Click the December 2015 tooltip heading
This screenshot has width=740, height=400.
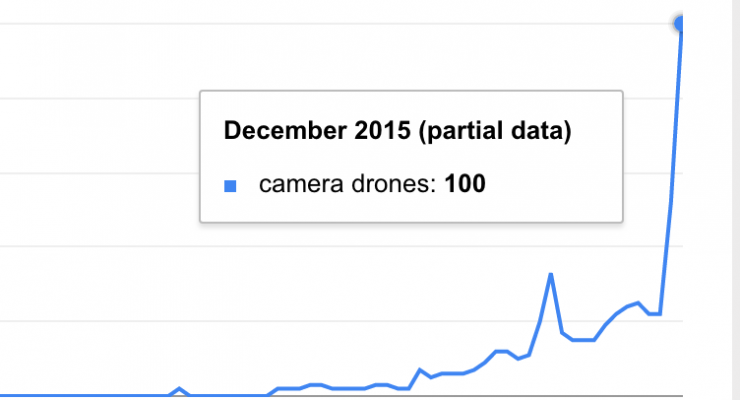pyautogui.click(x=397, y=131)
